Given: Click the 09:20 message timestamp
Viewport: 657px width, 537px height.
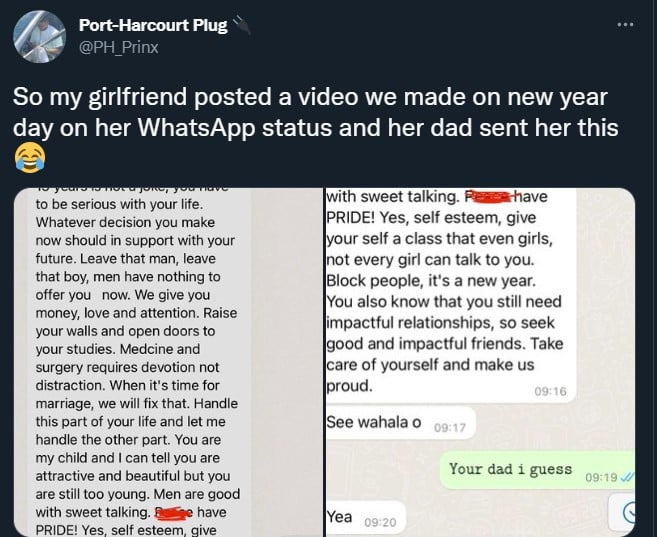Looking at the screenshot, I should [x=380, y=522].
